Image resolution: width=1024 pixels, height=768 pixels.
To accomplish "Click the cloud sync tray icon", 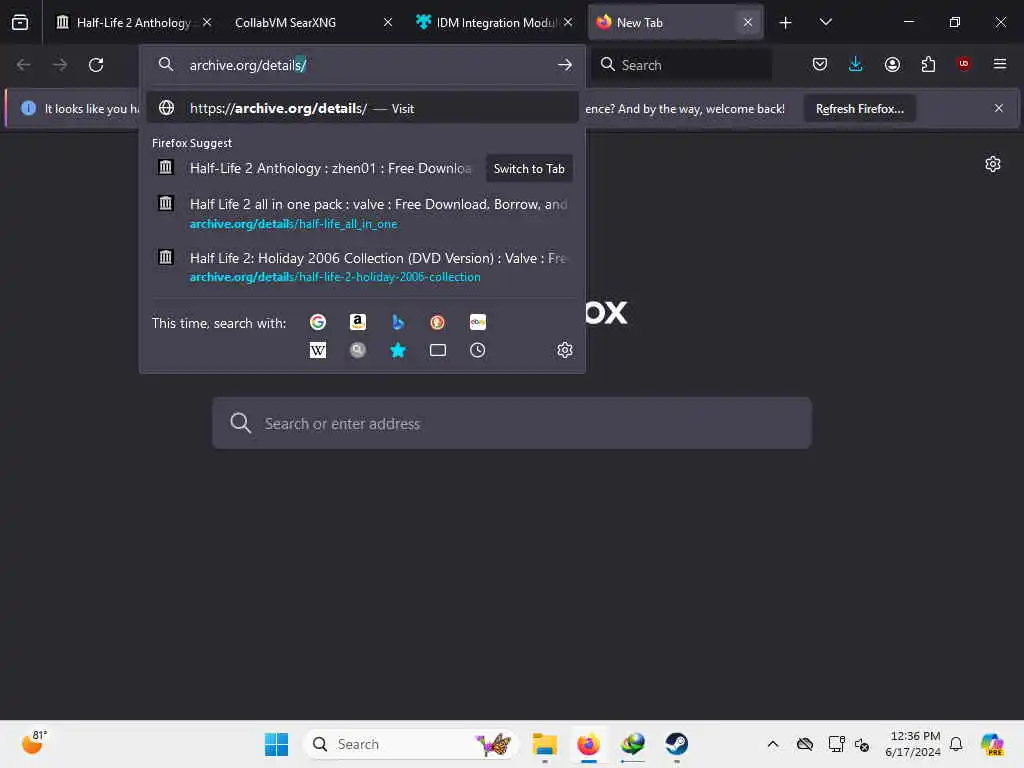I will coord(805,744).
